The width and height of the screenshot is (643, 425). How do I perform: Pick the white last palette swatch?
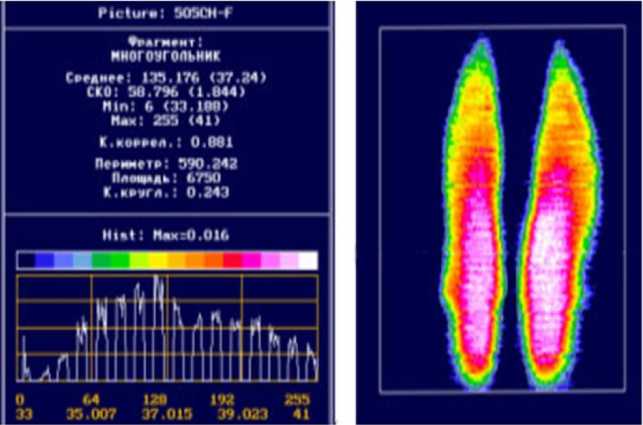tap(308, 260)
